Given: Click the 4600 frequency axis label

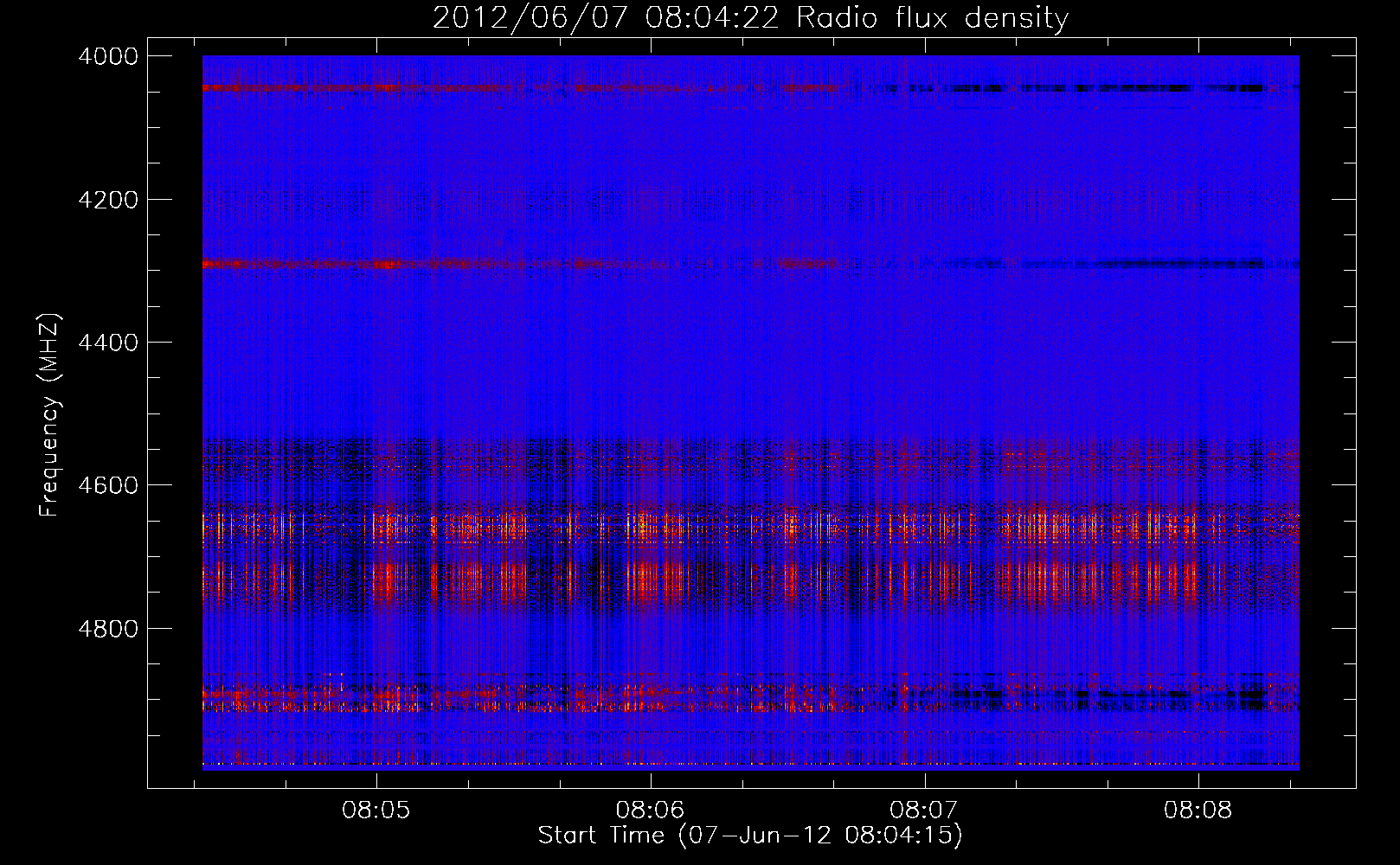Looking at the screenshot, I should pyautogui.click(x=108, y=485).
